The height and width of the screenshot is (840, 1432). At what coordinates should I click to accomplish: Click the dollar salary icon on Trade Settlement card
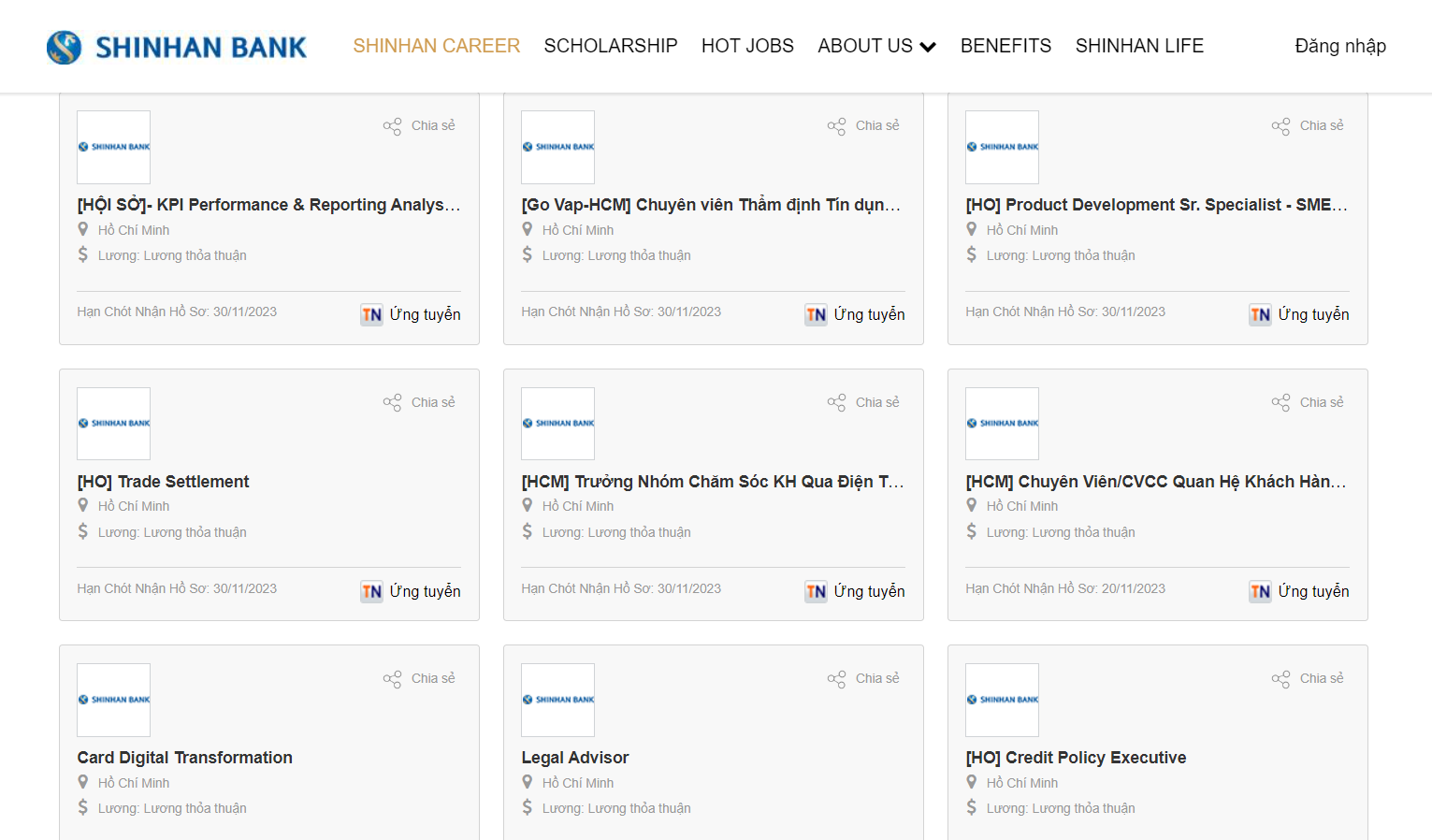click(83, 531)
